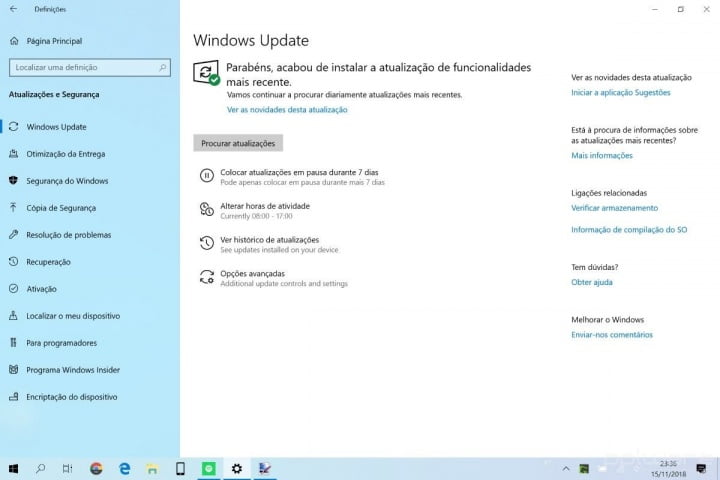
Task: Click Enviar-nos comentários feedback link
Action: (x=612, y=335)
